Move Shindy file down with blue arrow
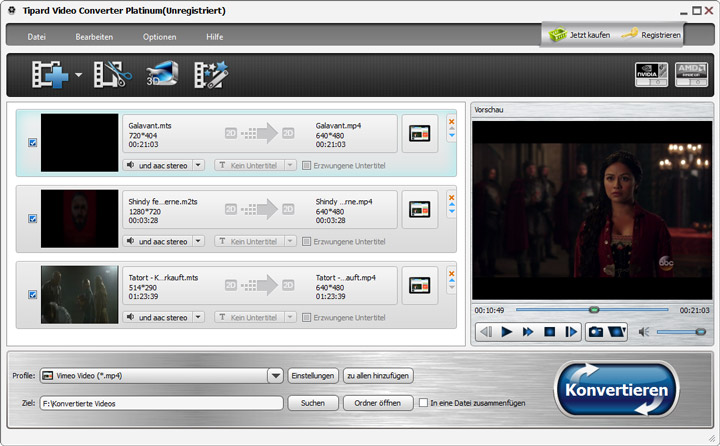 click(x=452, y=211)
